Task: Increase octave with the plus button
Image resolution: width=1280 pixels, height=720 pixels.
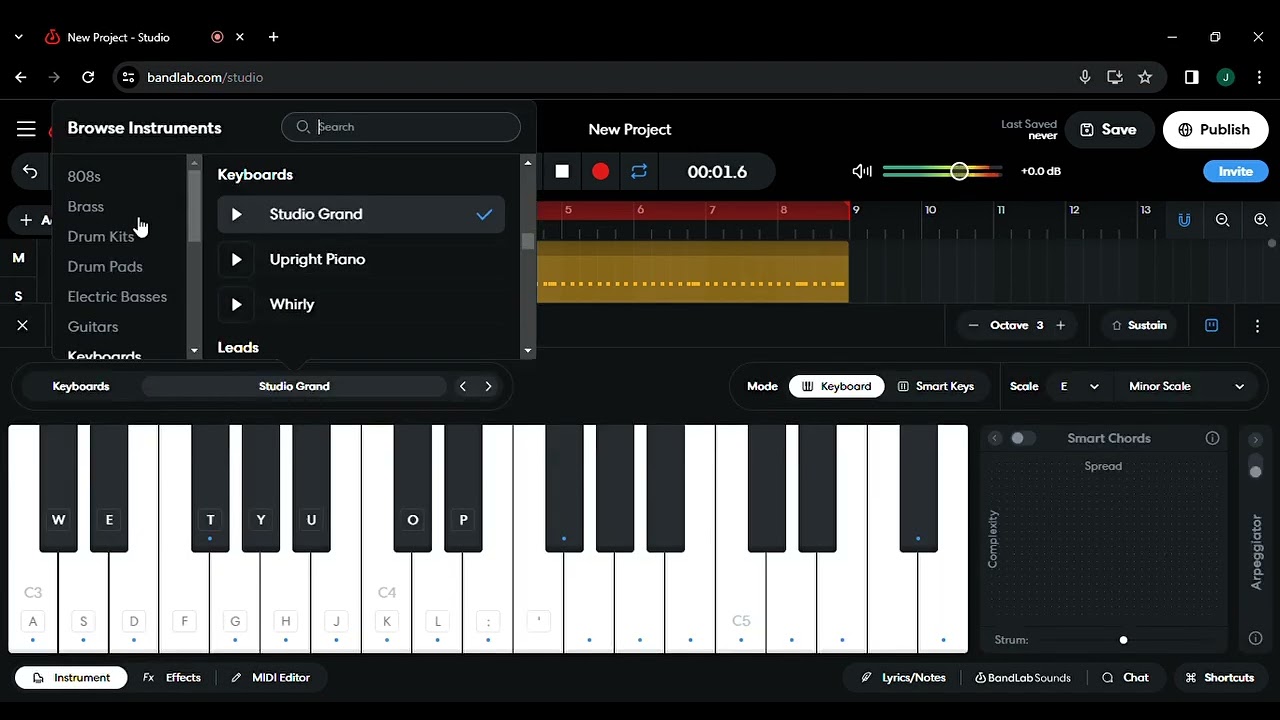Action: pyautogui.click(x=1061, y=326)
